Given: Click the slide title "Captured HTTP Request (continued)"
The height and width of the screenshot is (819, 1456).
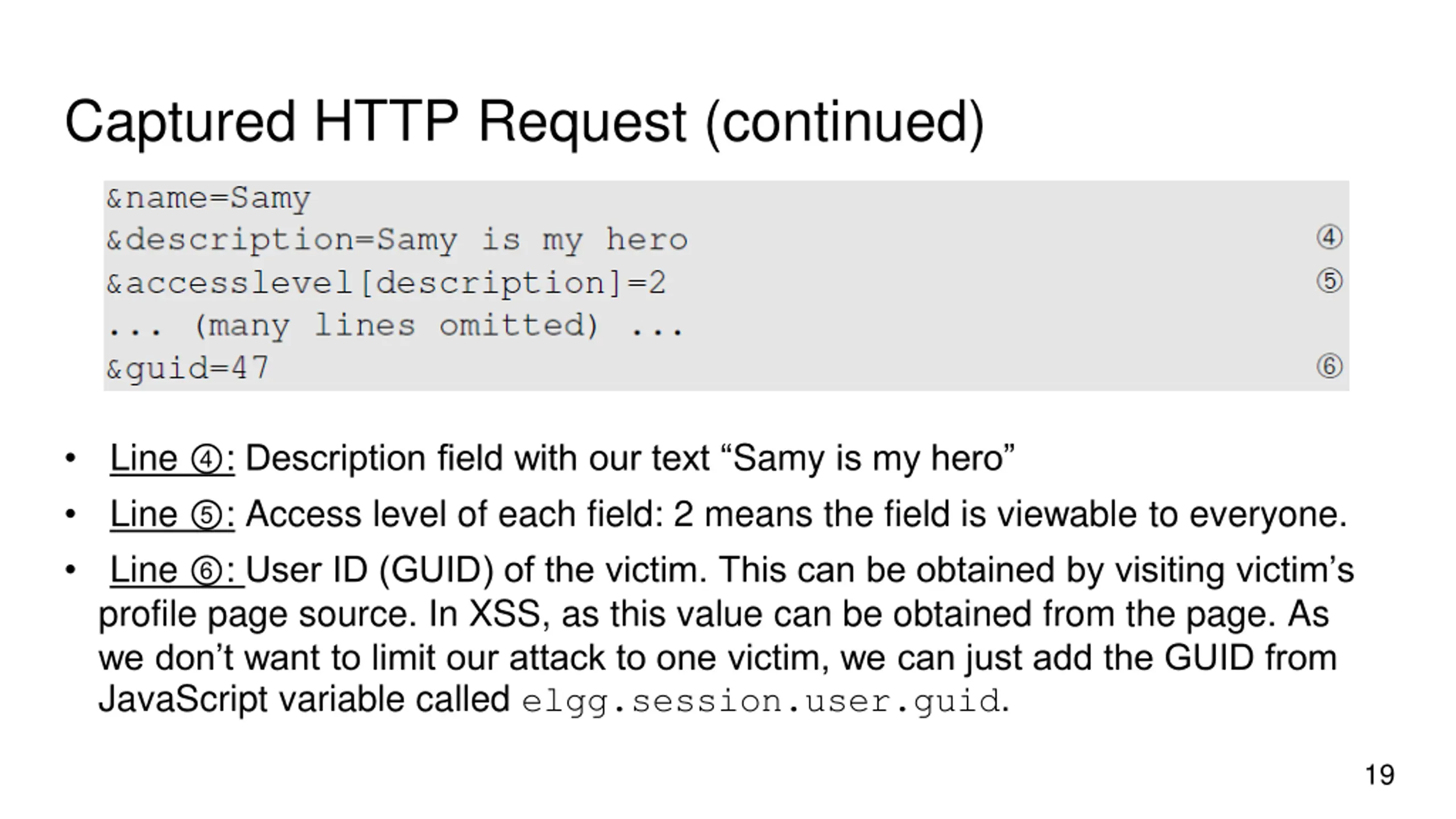Looking at the screenshot, I should click(524, 122).
